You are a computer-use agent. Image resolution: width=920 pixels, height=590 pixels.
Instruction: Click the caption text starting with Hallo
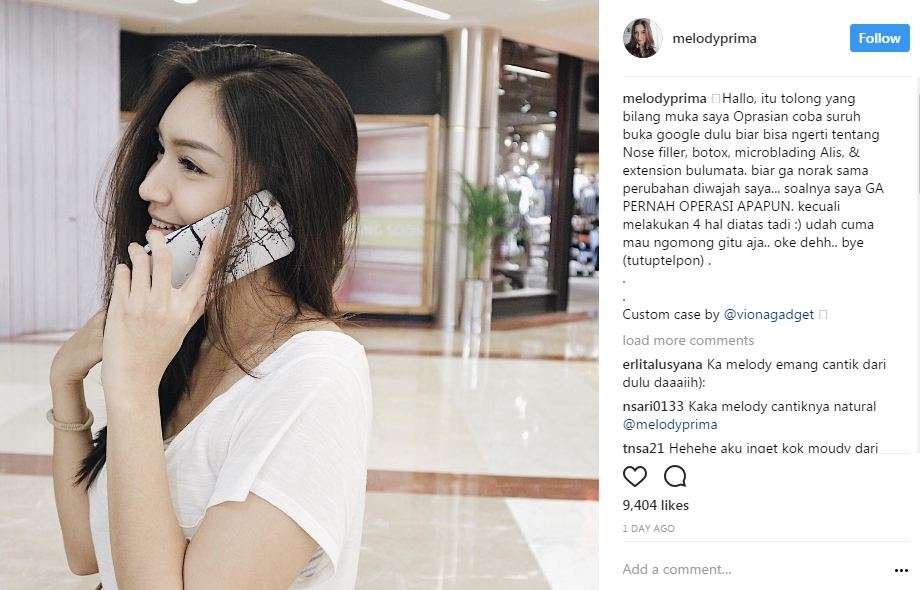click(x=753, y=179)
